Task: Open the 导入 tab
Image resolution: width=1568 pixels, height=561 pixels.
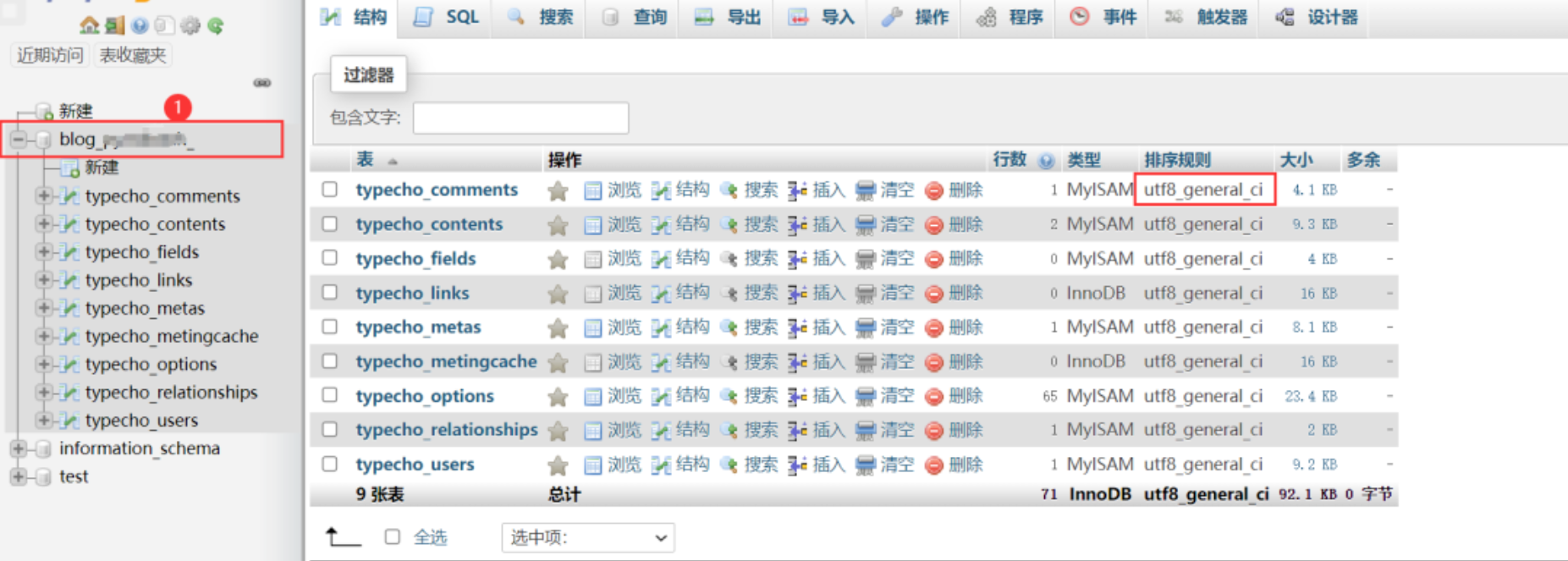Action: tap(821, 18)
